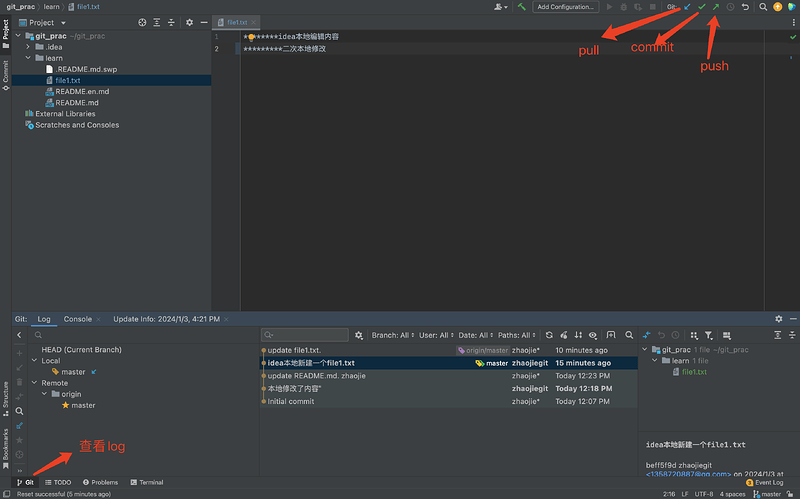Collapse the Remote branches node
This screenshot has width=800, height=499.
pyautogui.click(x=34, y=383)
